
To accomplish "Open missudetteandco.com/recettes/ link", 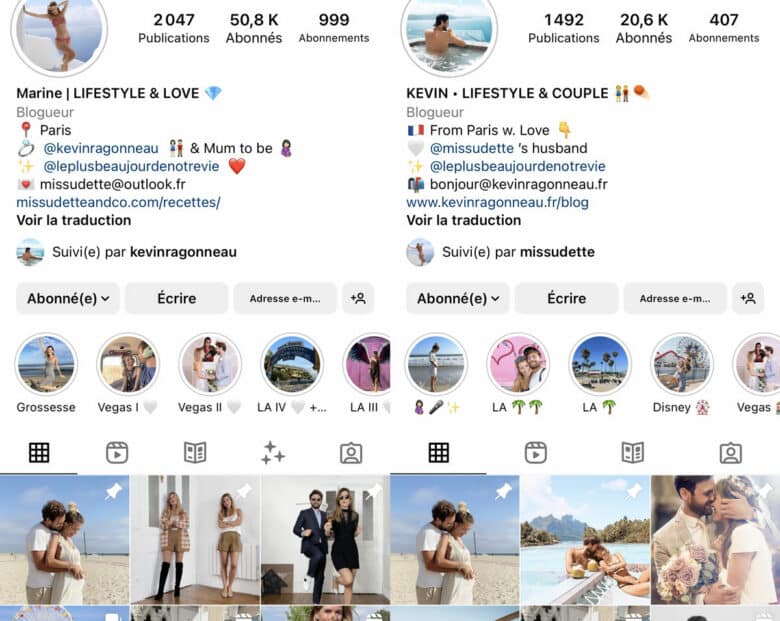I will (118, 203).
